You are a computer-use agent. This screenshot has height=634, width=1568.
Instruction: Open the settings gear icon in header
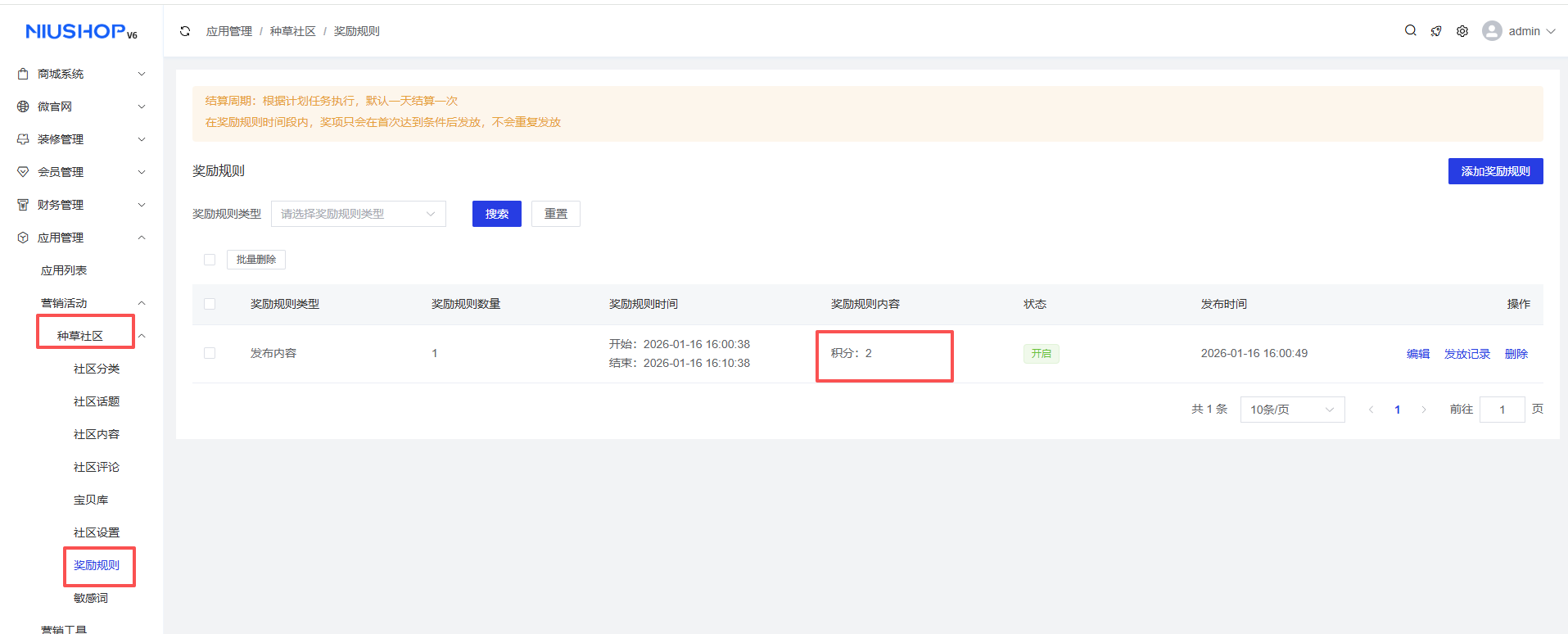point(1462,31)
